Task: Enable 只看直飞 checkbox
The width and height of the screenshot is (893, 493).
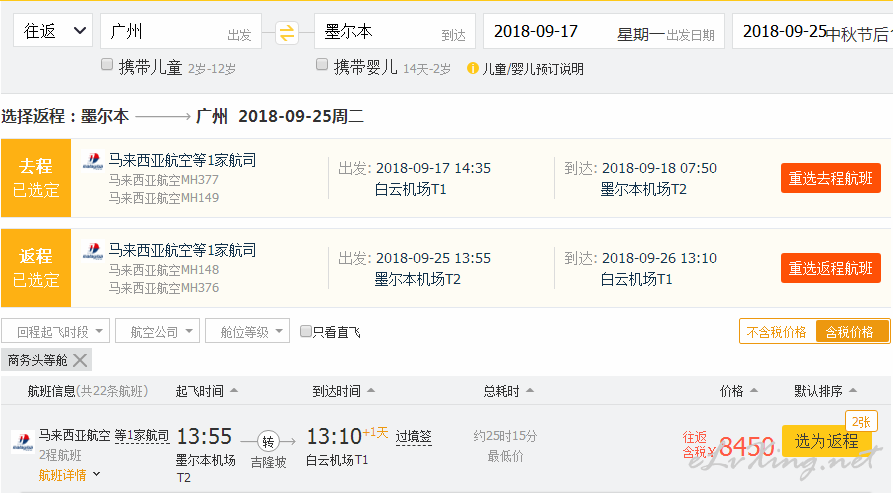Action: 306,331
